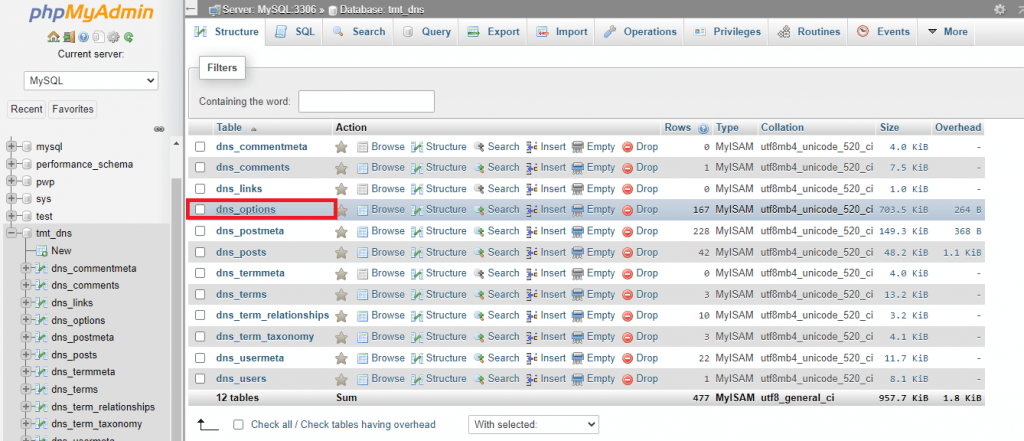Image resolution: width=1024 pixels, height=441 pixels.
Task: Click Browse for dns_terms row
Action: (381, 294)
